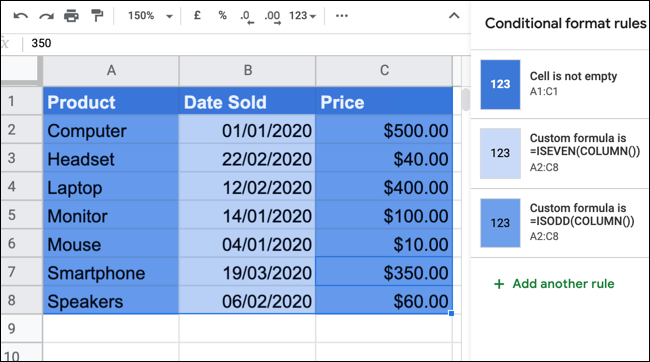This screenshot has height=362, width=650.
Task: Format as currency with pound icon
Action: click(x=197, y=16)
